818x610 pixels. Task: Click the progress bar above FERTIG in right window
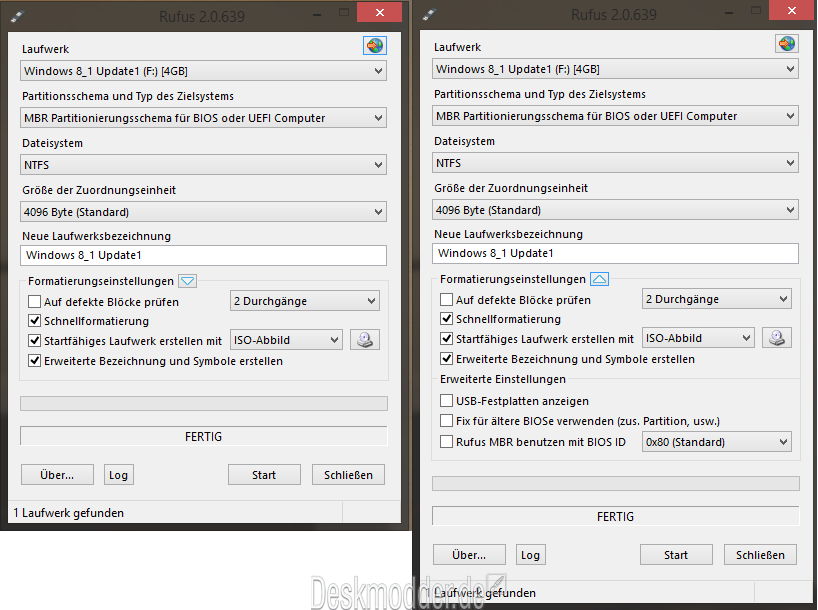pyautogui.click(x=616, y=483)
